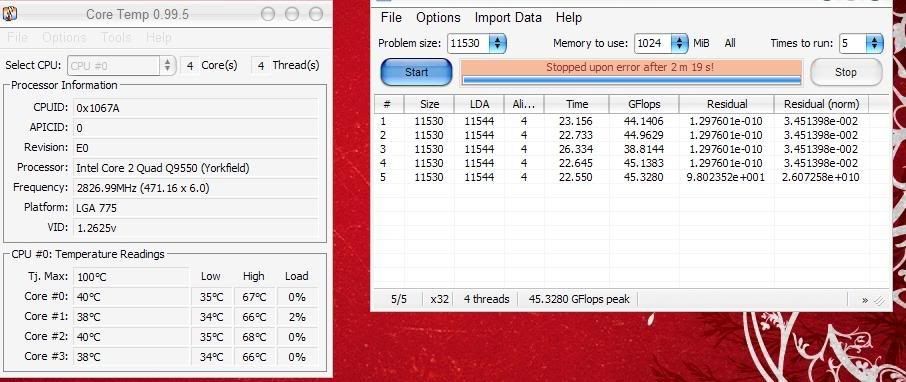Click the Residual (norm) column header

coord(821,104)
